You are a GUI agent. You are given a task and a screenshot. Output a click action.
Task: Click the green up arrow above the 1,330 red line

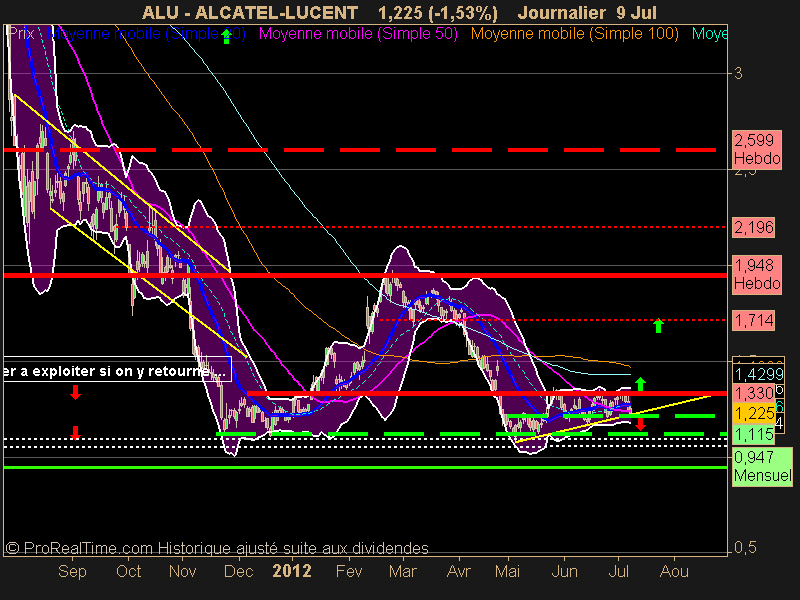(x=640, y=384)
